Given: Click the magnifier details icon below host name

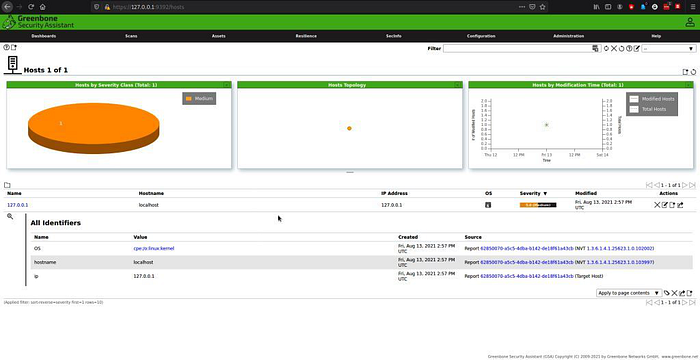Looking at the screenshot, I should 10,216.
